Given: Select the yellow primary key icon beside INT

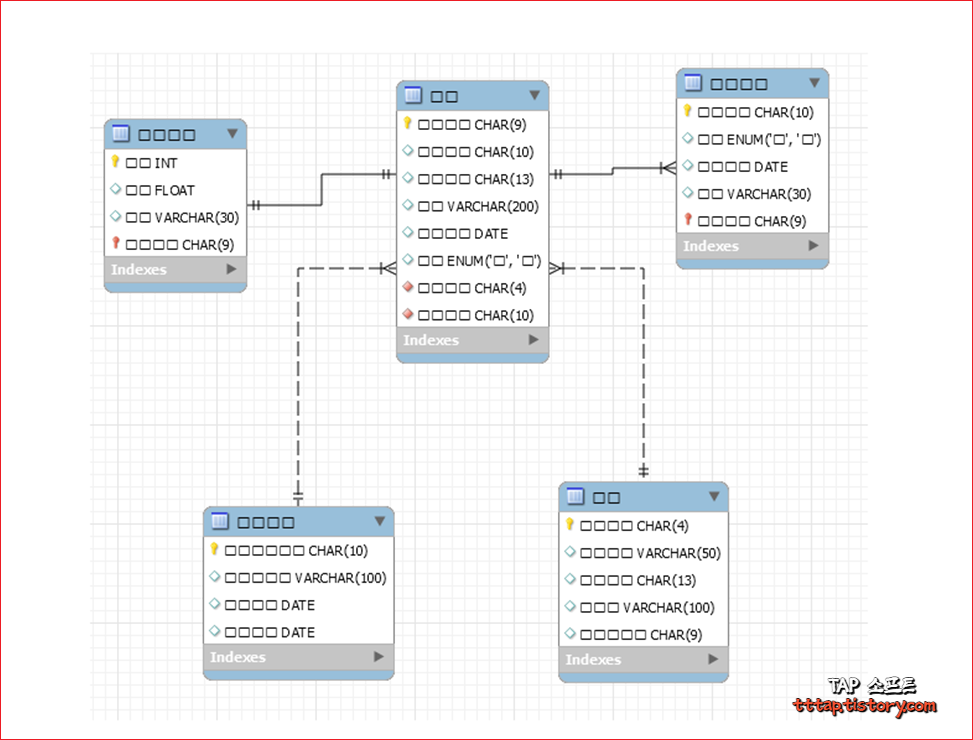Looking at the screenshot, I should point(115,162).
